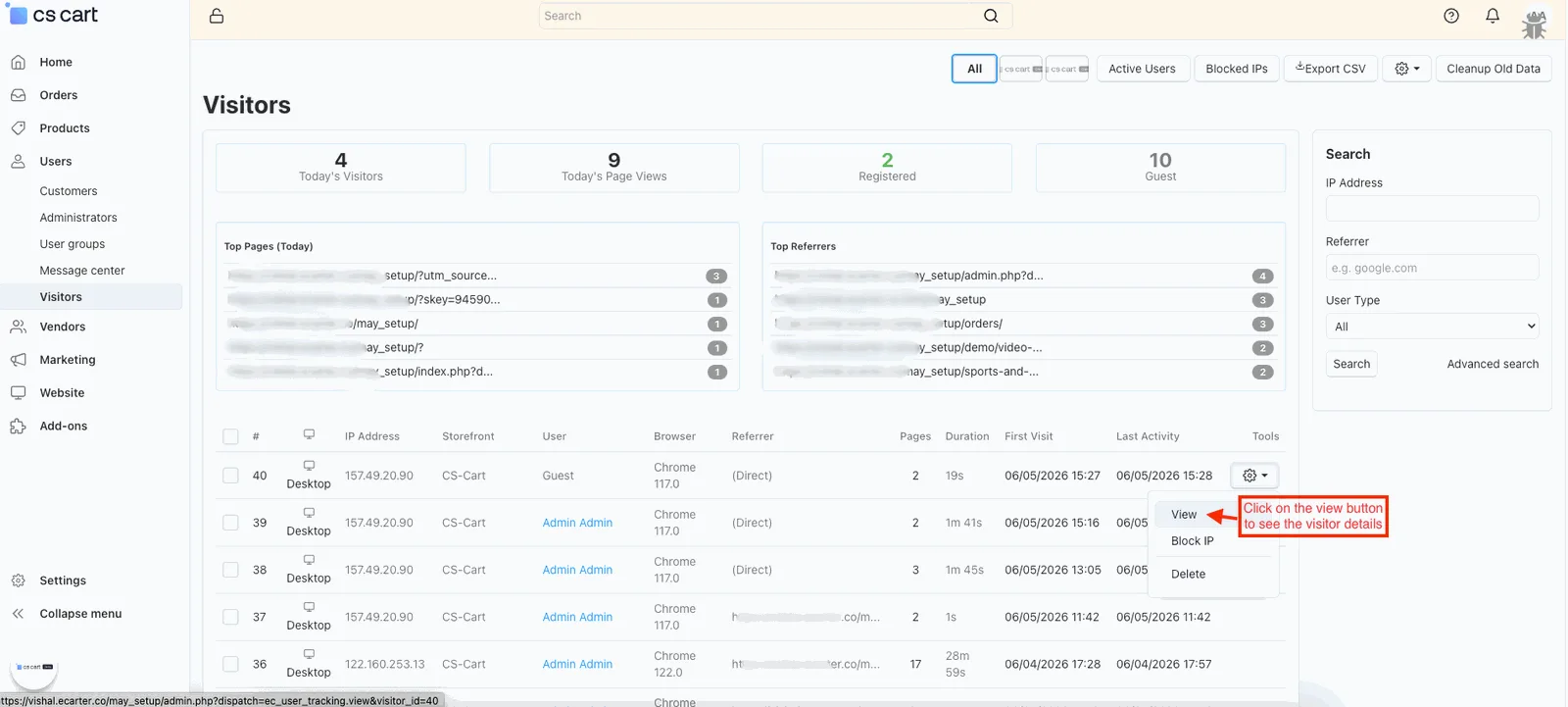
Task: Click desktop device icon in row 40
Action: (309, 466)
